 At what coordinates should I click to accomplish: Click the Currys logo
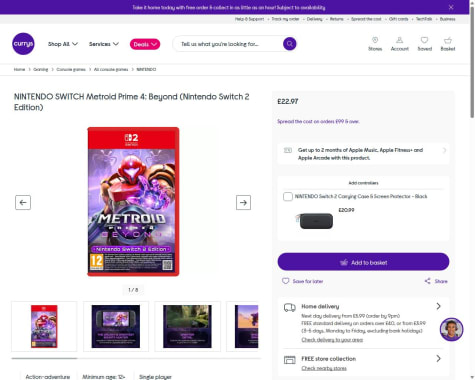pos(23,44)
